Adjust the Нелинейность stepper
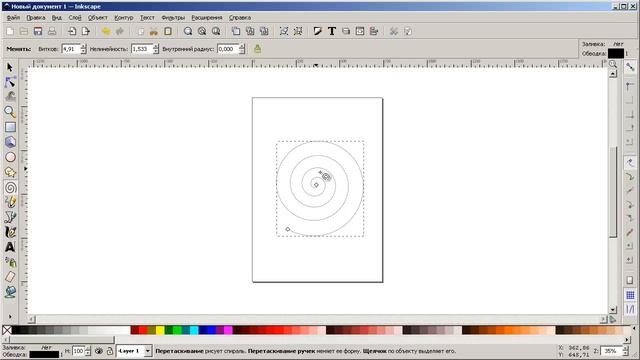Viewport: 640px width, 360px height. 156,49
